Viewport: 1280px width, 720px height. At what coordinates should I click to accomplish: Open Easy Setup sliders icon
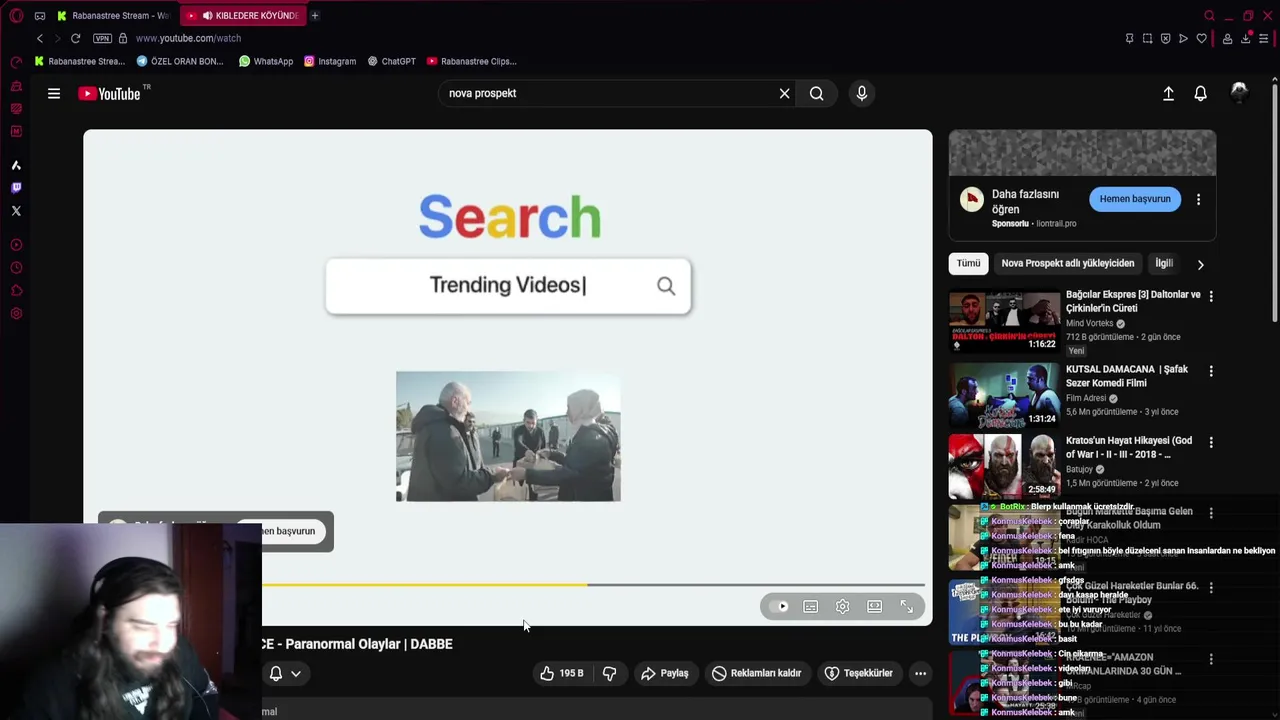1263,38
